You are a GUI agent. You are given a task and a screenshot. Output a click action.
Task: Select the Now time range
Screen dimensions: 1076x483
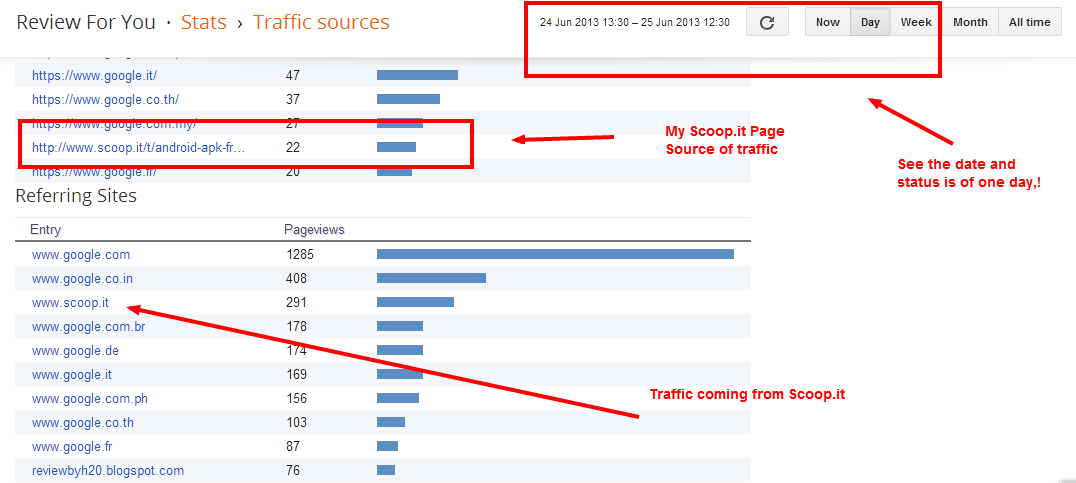coord(828,22)
